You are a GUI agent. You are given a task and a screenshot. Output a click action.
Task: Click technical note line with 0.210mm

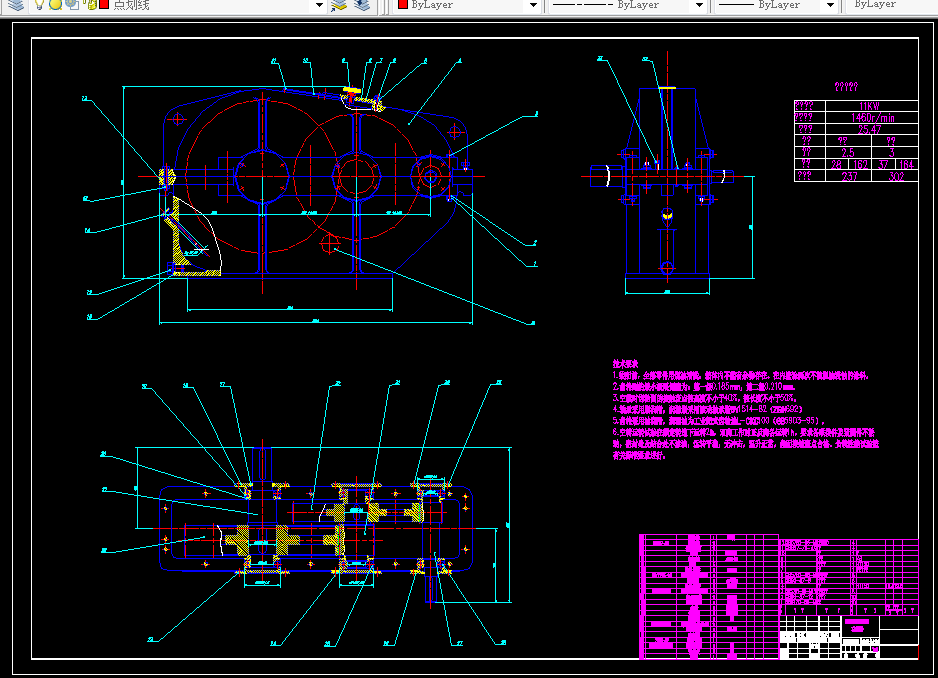(x=704, y=387)
